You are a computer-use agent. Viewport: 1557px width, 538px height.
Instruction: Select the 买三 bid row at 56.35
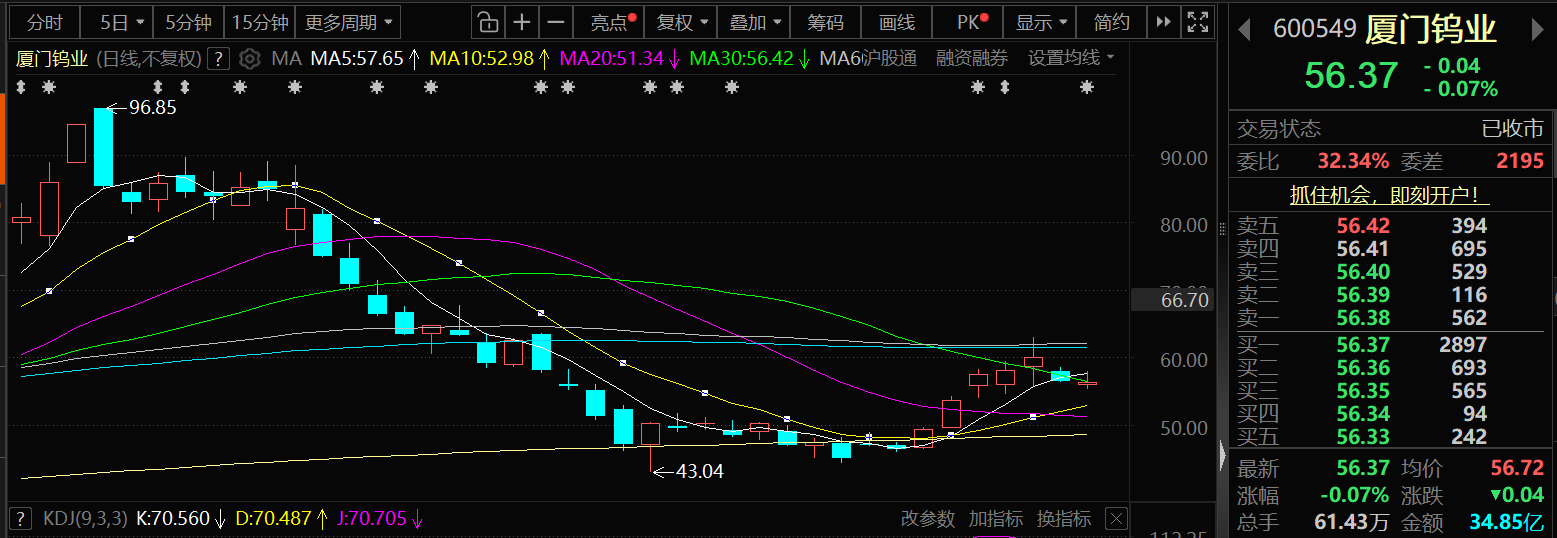[1391, 391]
